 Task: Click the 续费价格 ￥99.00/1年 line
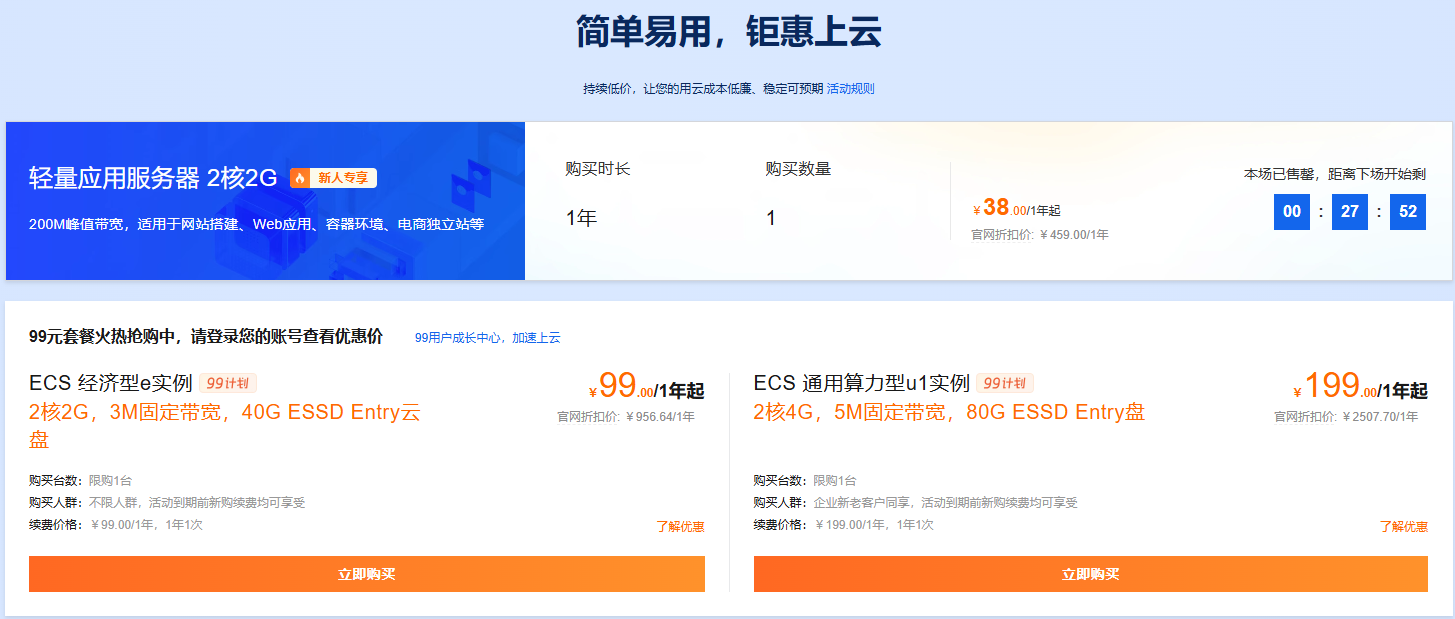coord(116,525)
